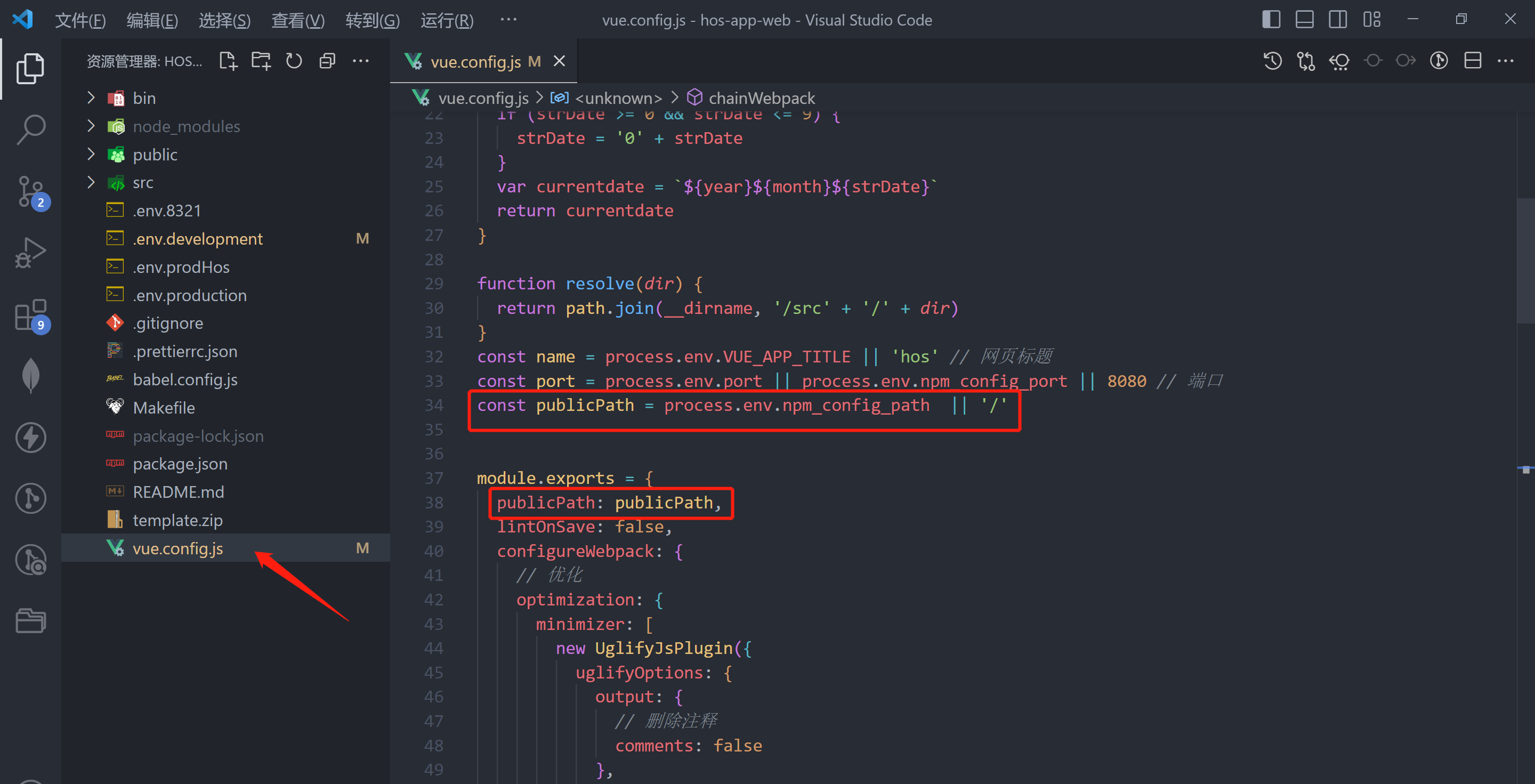Refresh the explorer file tree
This screenshot has width=1535, height=784.
click(x=294, y=61)
